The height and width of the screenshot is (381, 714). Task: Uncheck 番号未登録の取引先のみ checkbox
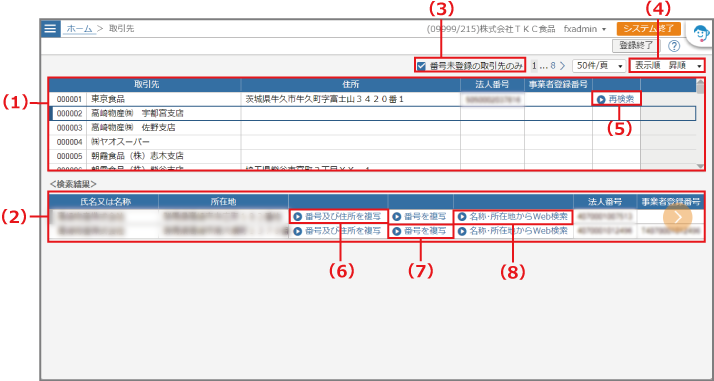pyautogui.click(x=421, y=66)
